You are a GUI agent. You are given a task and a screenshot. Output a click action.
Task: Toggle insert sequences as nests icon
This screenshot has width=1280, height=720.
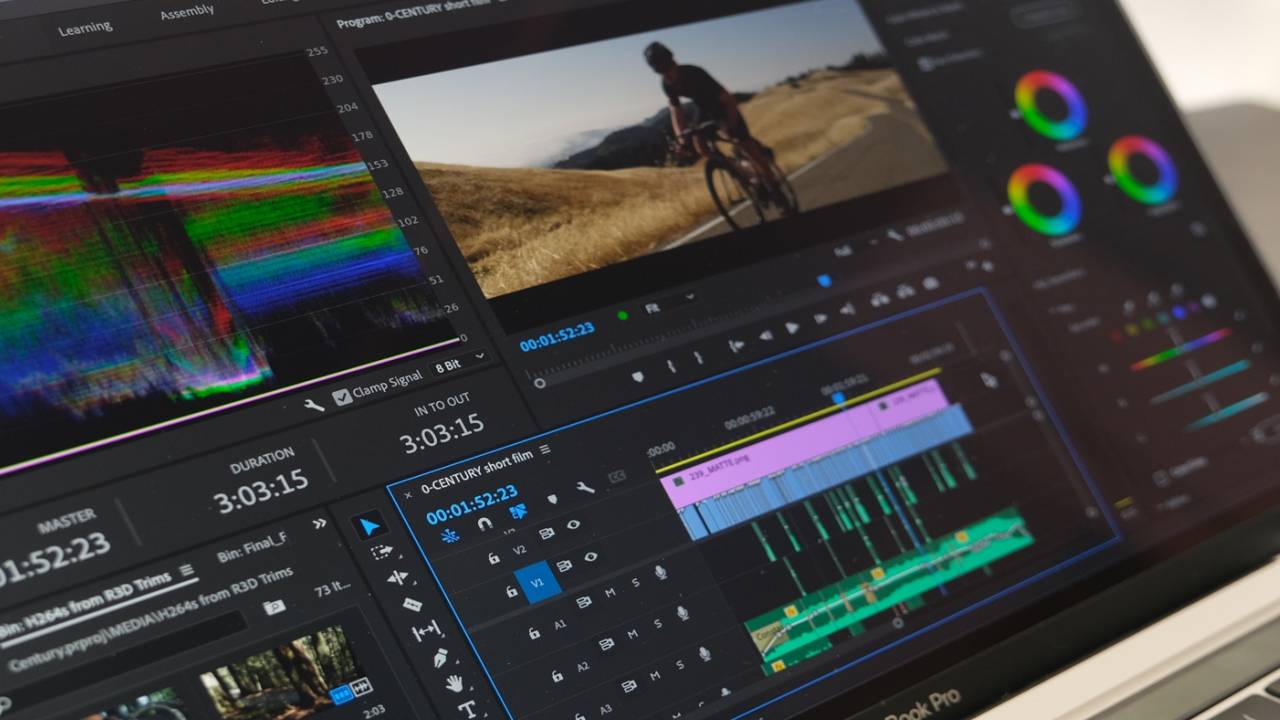coord(450,535)
